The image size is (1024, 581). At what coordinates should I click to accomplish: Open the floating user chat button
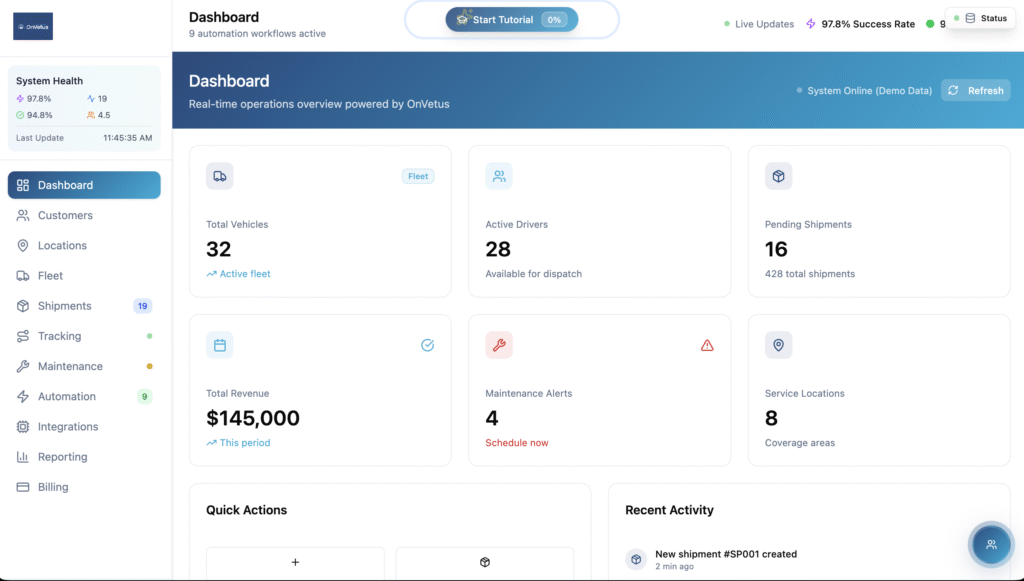[x=990, y=544]
